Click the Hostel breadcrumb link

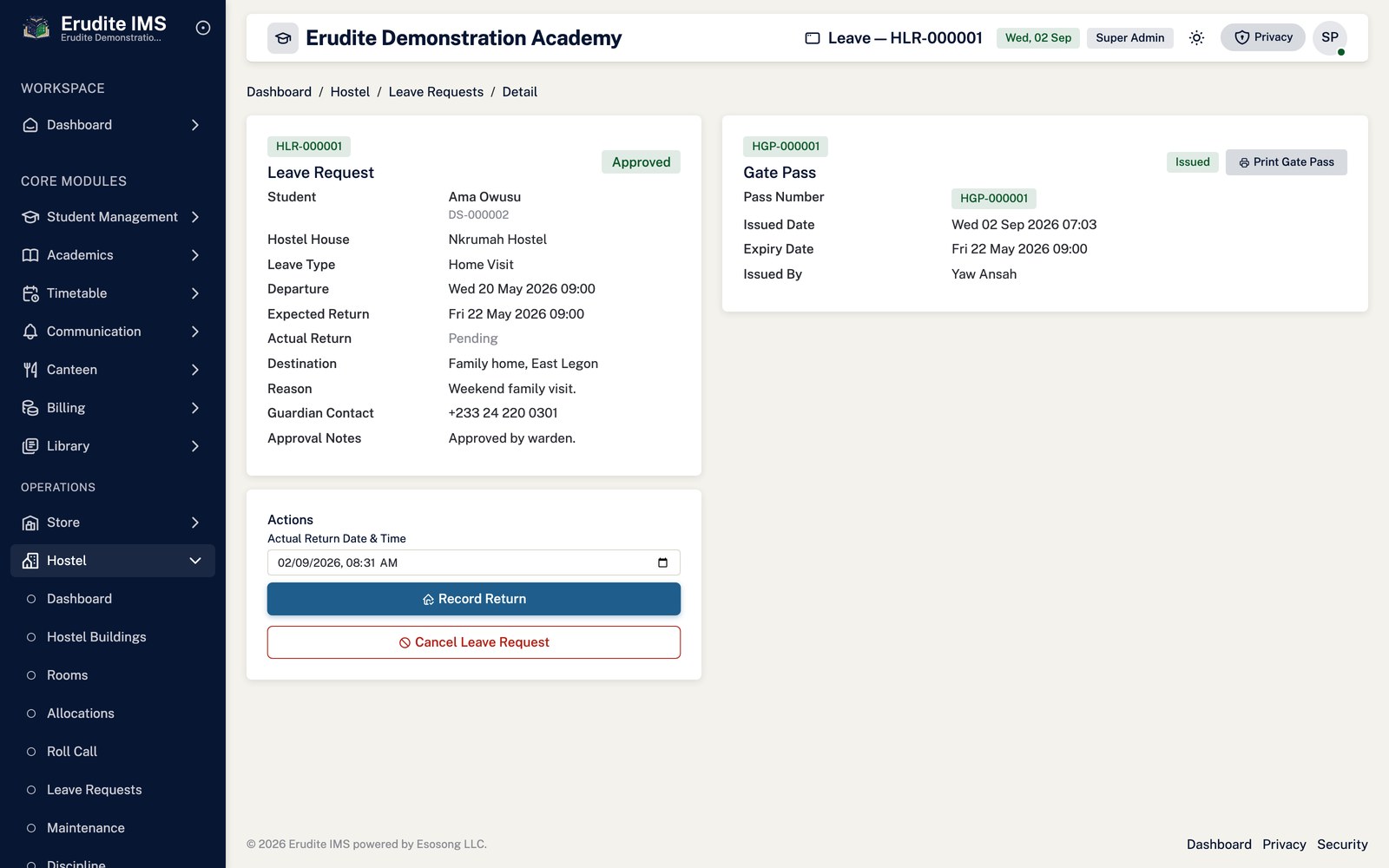(350, 92)
